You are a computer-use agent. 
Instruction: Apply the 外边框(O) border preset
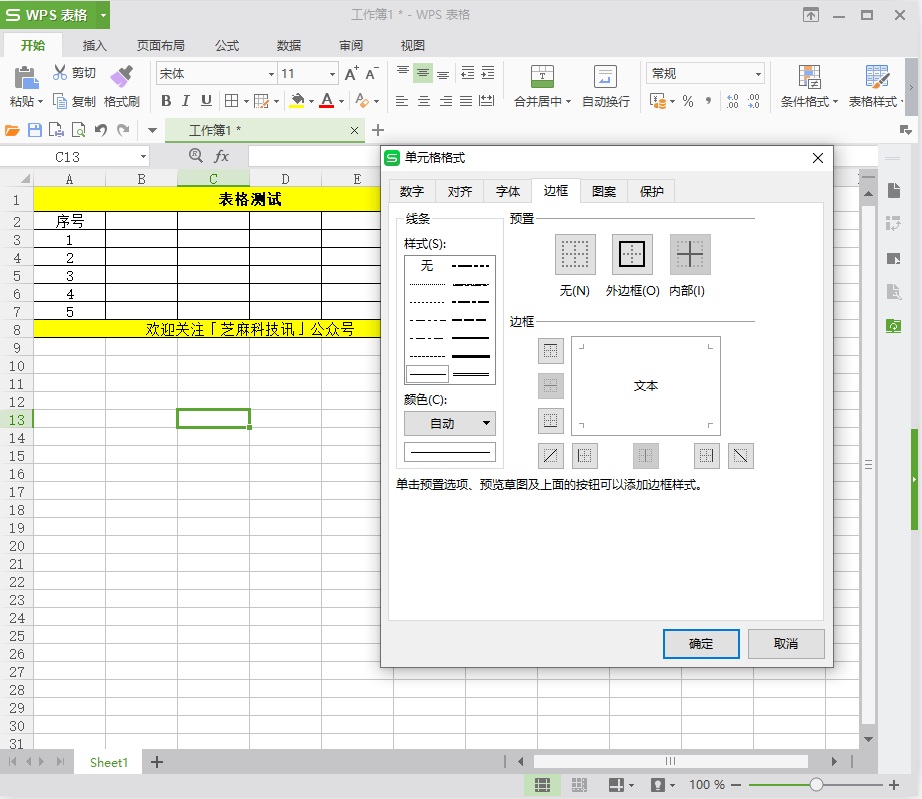(x=632, y=255)
